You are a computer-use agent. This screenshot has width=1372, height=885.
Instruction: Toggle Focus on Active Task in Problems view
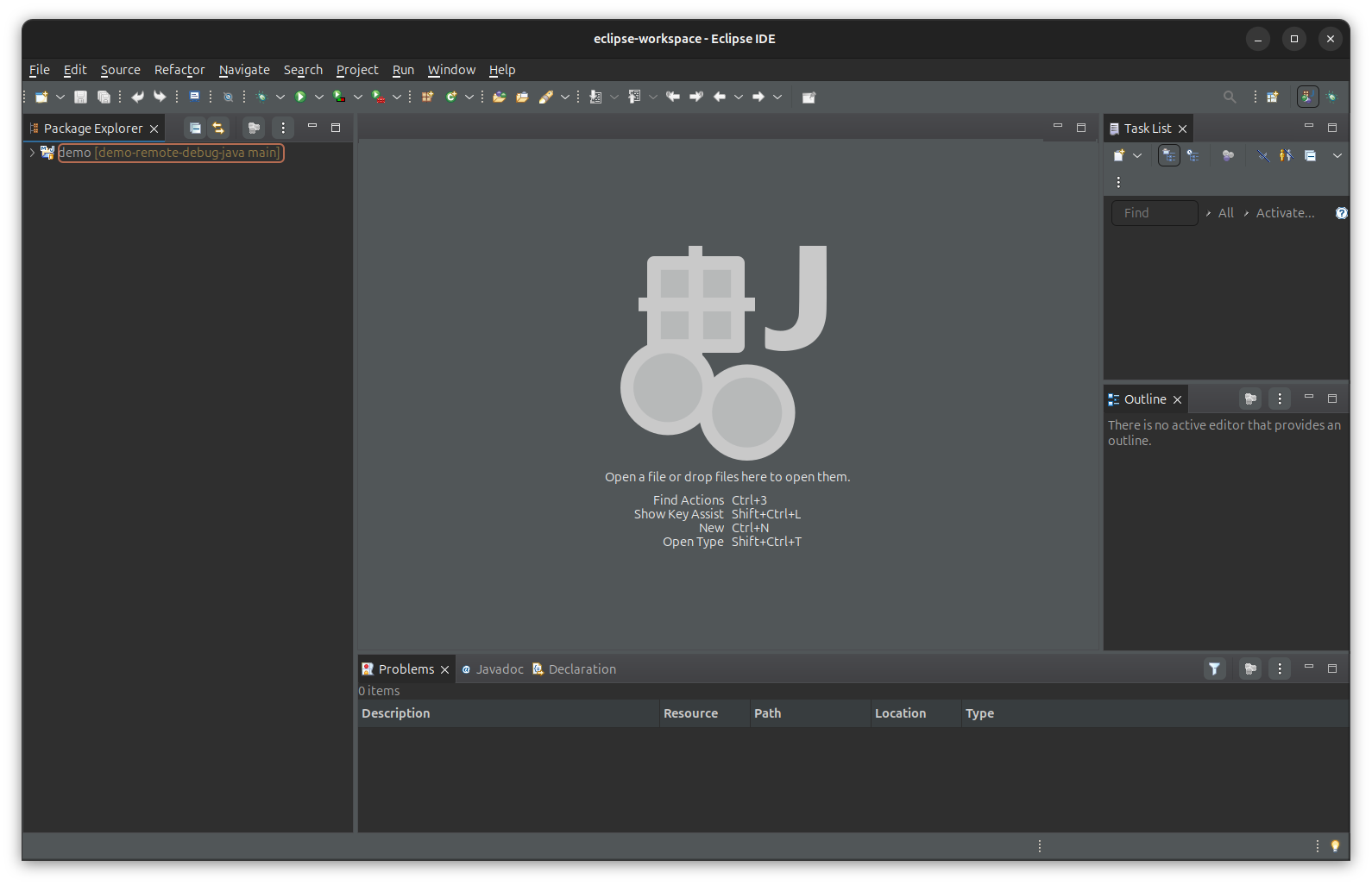pyautogui.click(x=1250, y=668)
